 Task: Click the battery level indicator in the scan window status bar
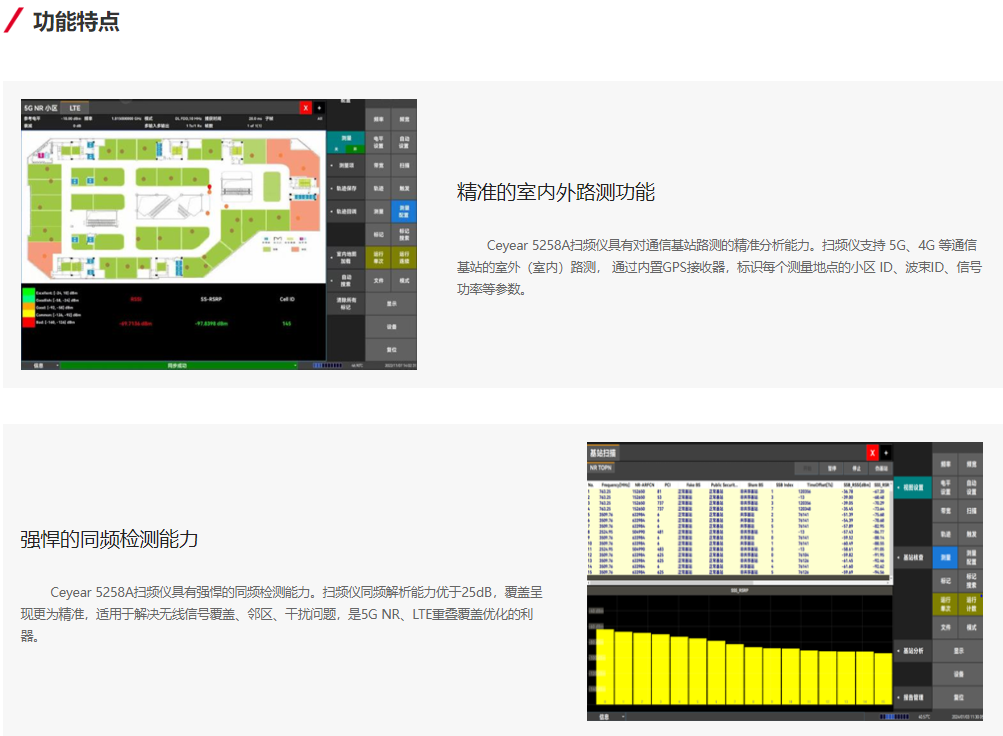(895, 716)
